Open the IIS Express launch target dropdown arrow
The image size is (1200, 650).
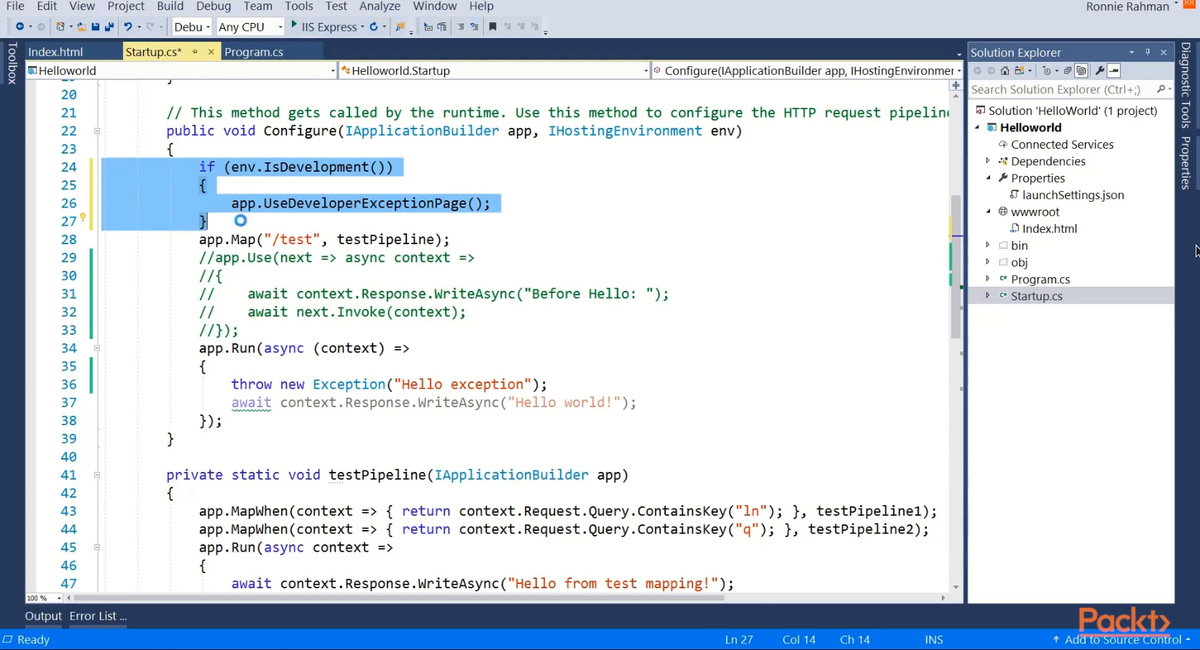362,26
